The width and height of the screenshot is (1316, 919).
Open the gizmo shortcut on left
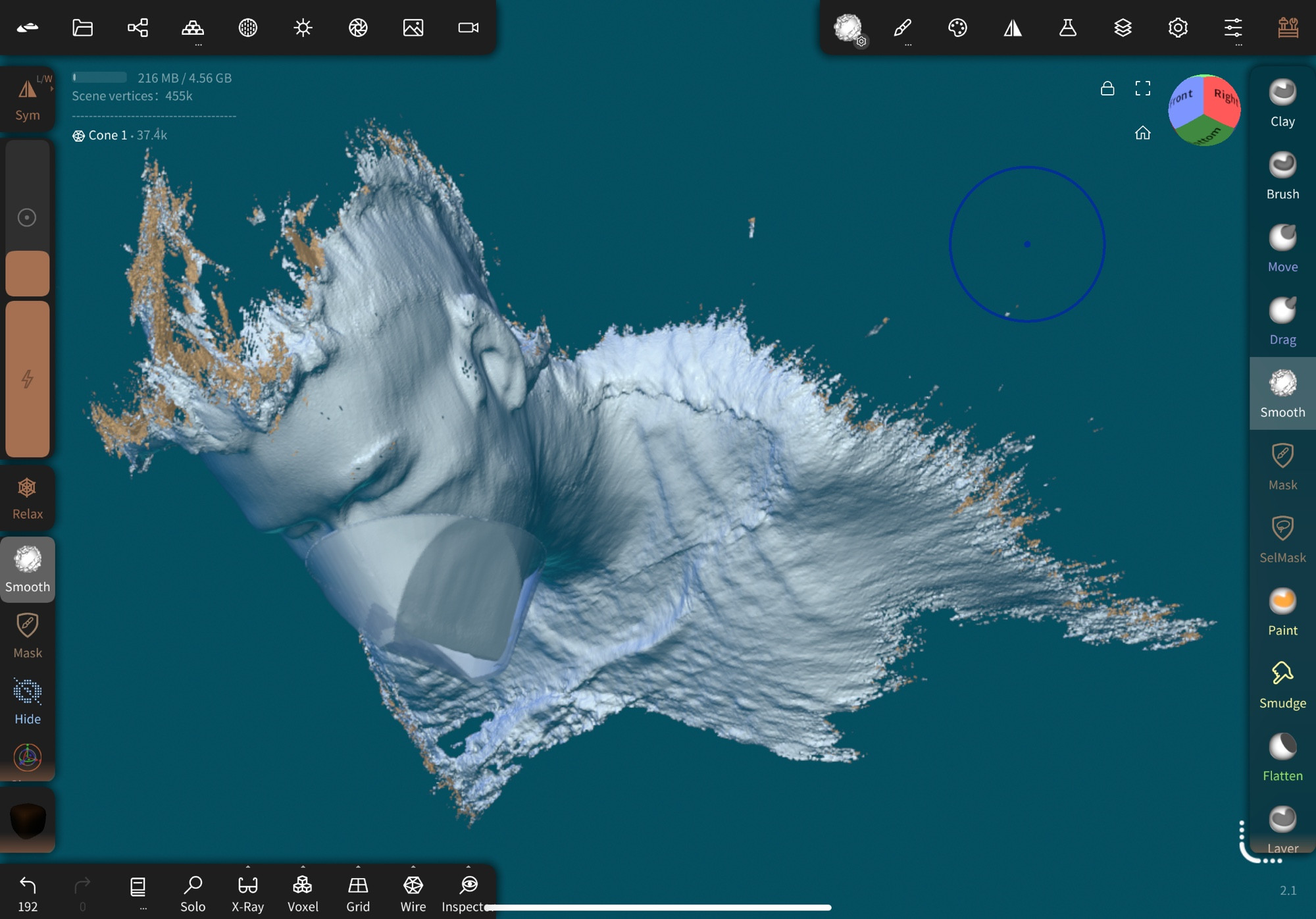[x=28, y=757]
